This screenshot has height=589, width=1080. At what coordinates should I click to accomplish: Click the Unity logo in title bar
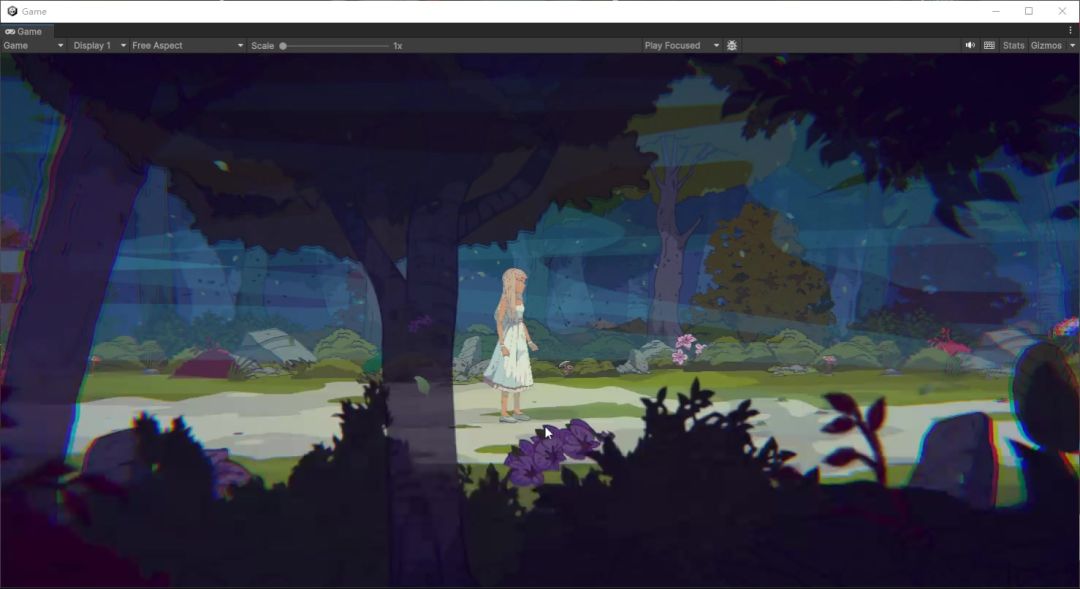12,11
